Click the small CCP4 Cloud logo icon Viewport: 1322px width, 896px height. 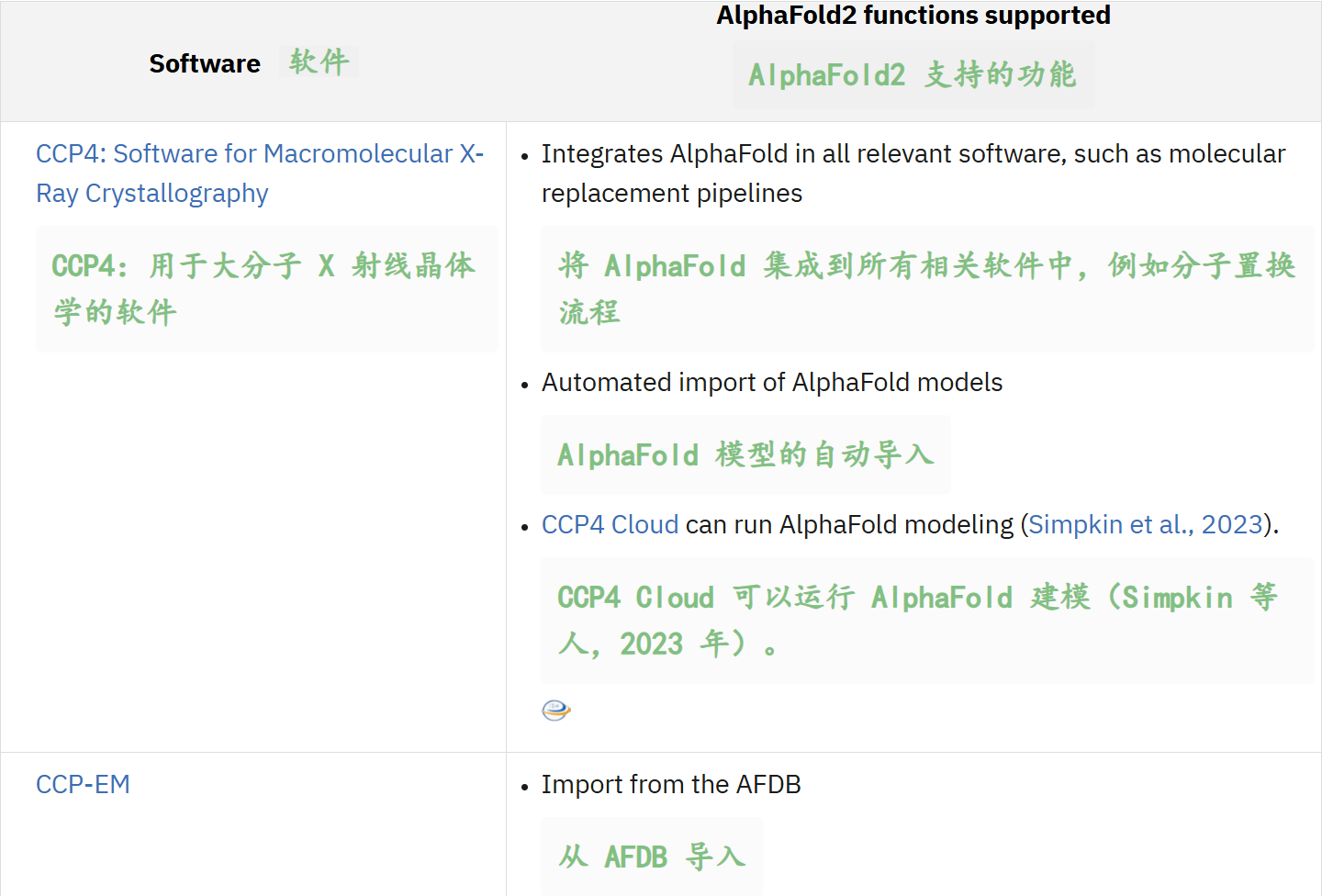(556, 710)
